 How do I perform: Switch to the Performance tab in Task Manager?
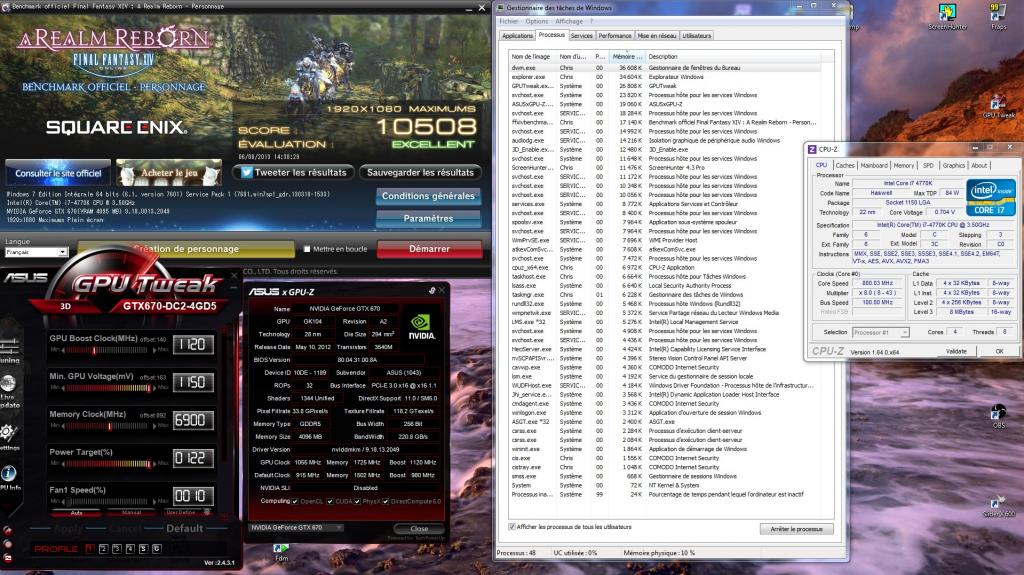coord(615,35)
